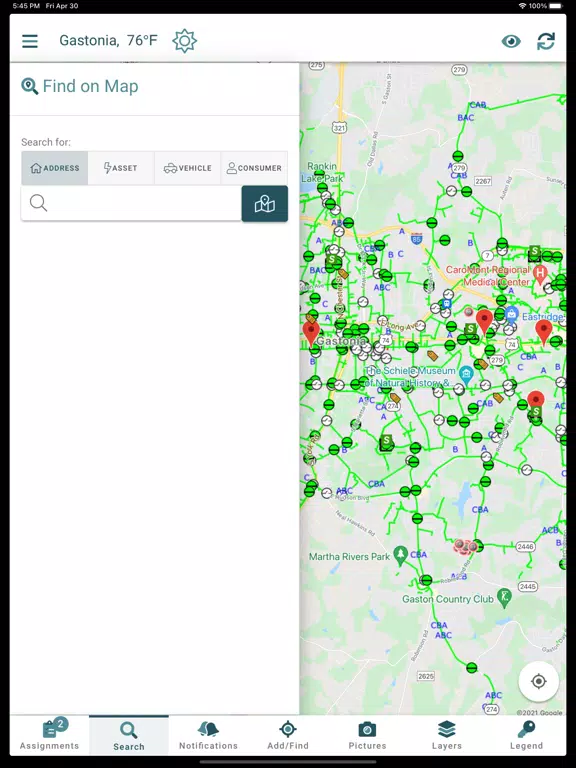Open the hamburger menu
576x768 pixels.
pyautogui.click(x=30, y=41)
